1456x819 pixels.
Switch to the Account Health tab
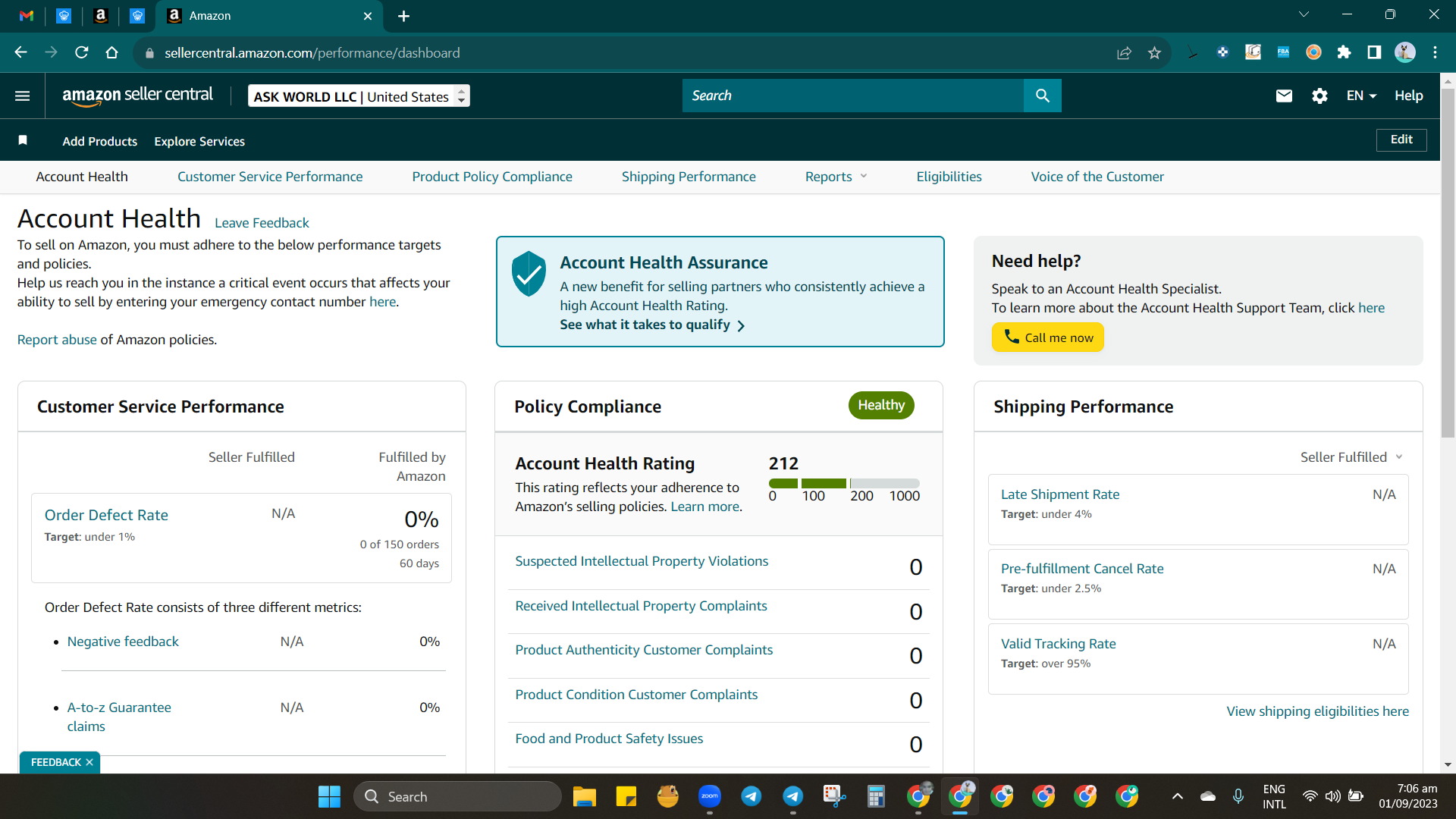[82, 177]
